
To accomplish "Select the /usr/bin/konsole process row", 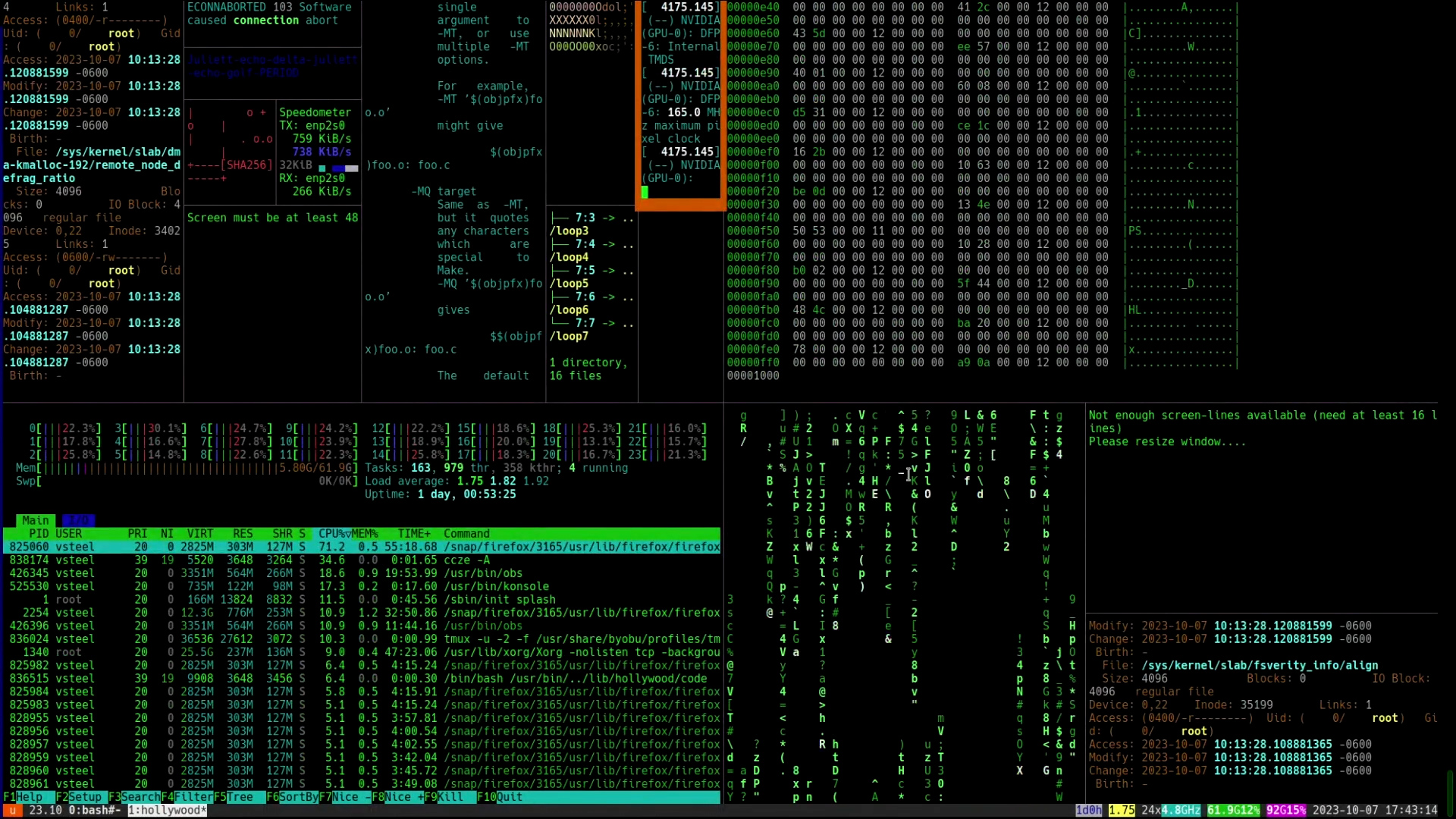I will point(496,586).
